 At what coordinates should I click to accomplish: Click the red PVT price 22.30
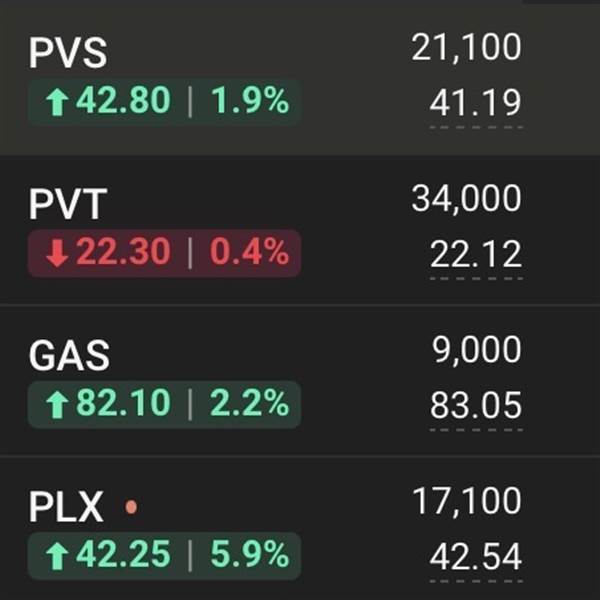coord(122,253)
